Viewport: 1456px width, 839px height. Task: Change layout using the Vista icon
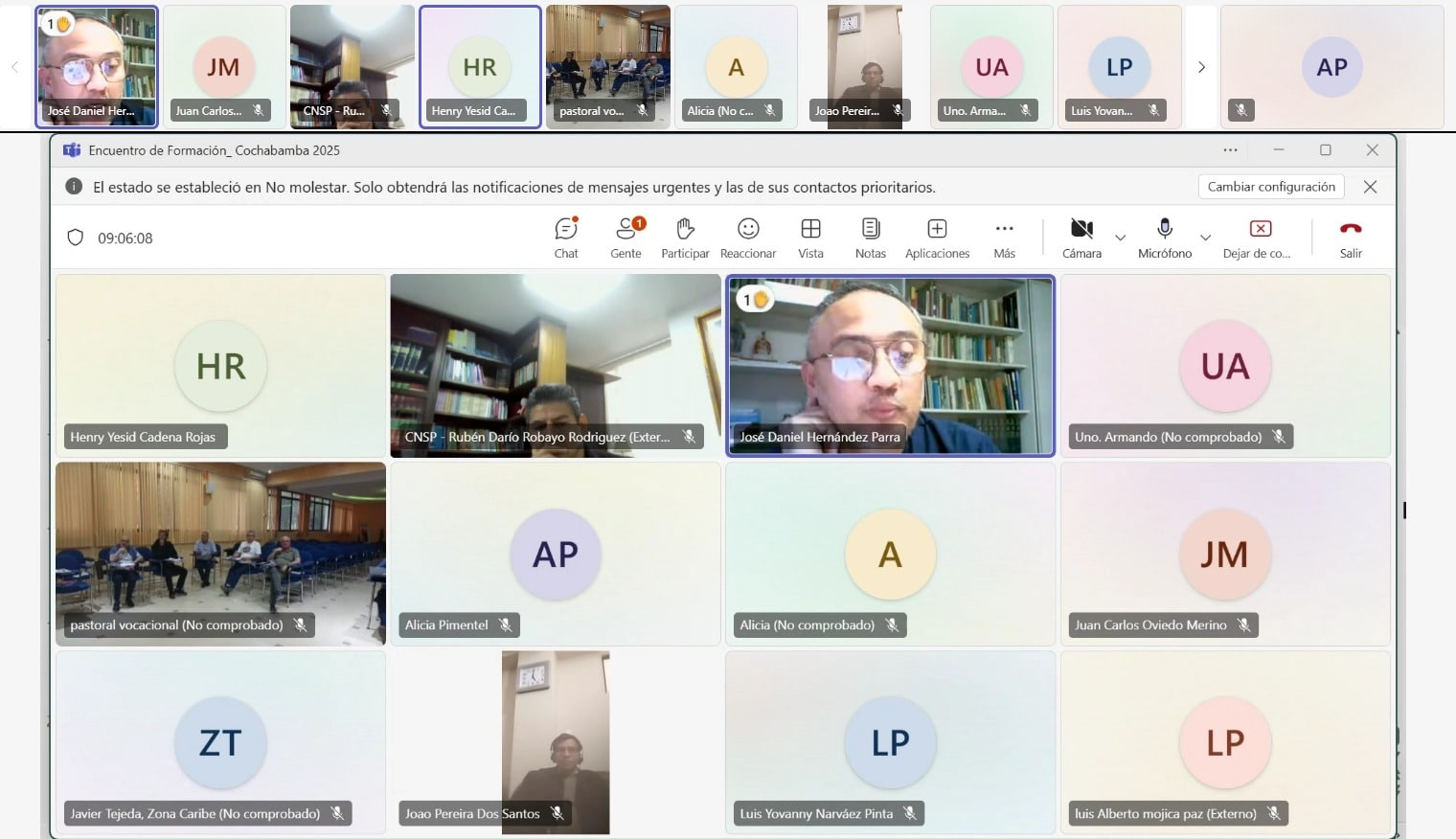click(810, 238)
